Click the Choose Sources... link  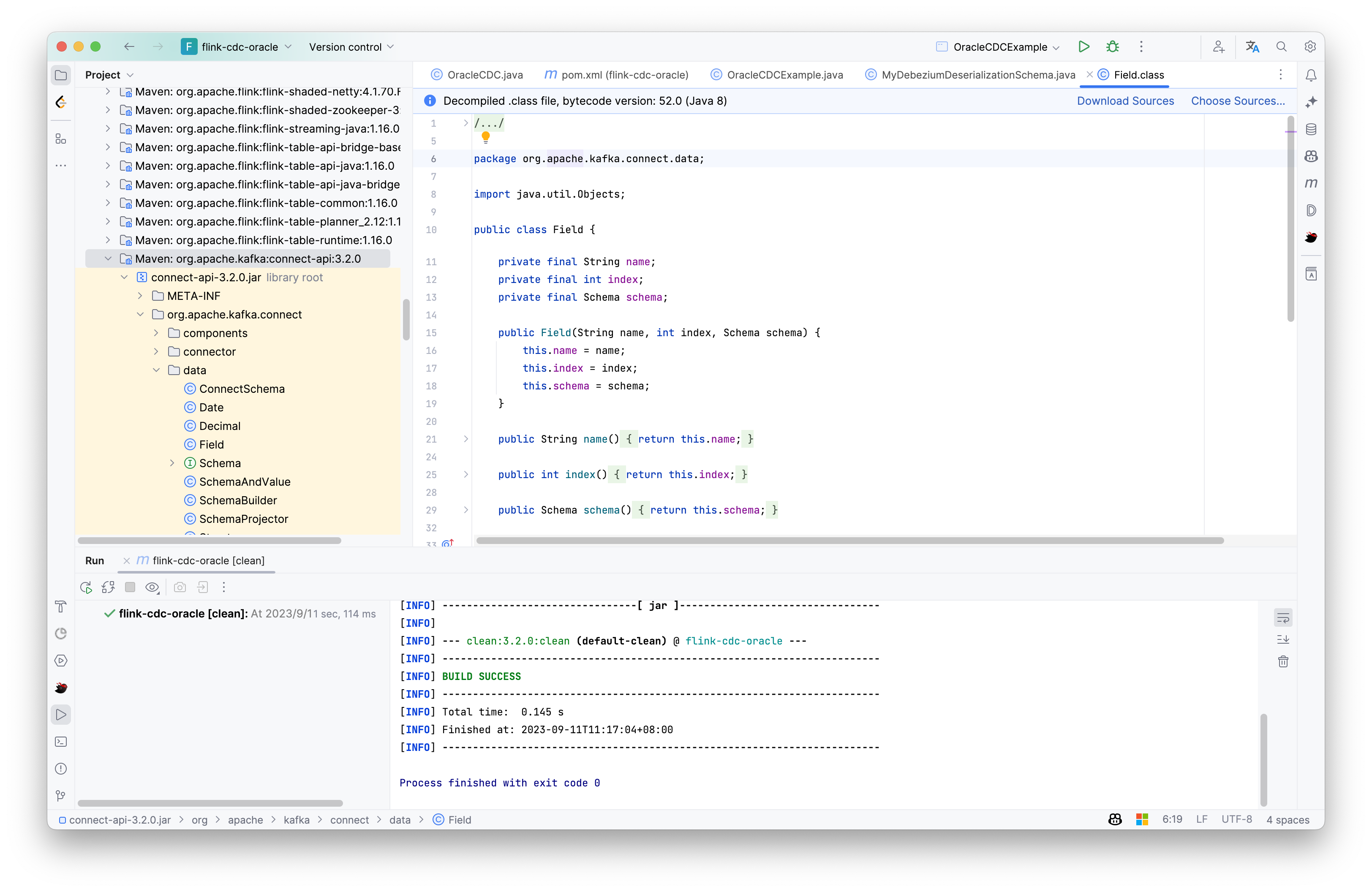click(x=1238, y=101)
